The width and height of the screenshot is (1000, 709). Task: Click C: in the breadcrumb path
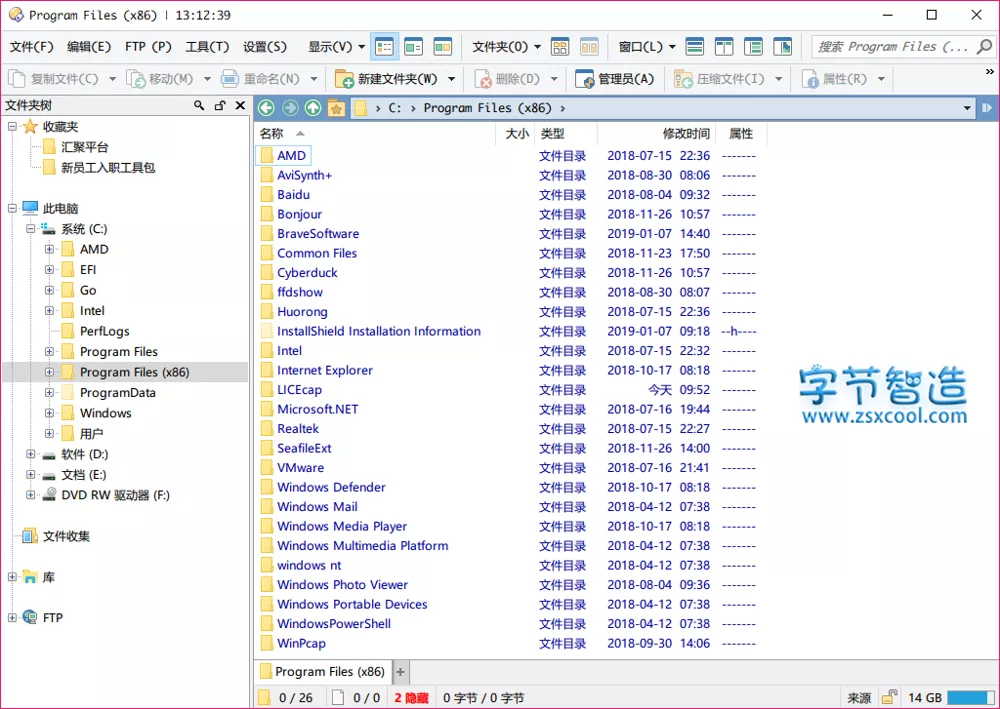395,108
